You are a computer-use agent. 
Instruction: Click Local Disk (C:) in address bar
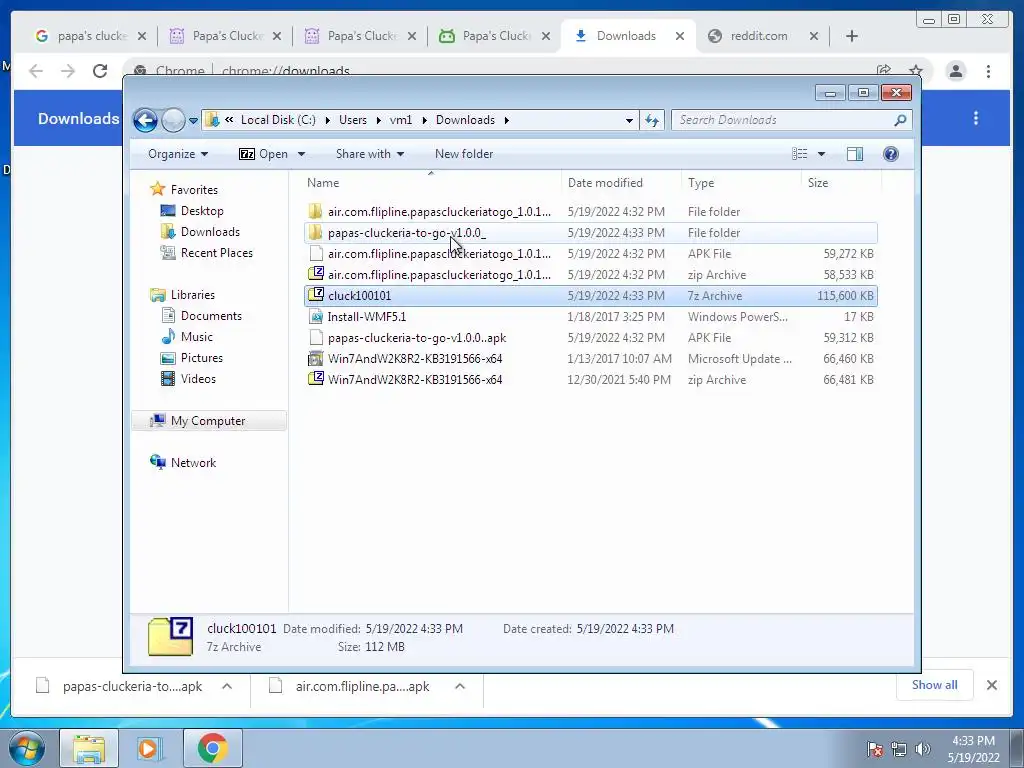(x=278, y=120)
